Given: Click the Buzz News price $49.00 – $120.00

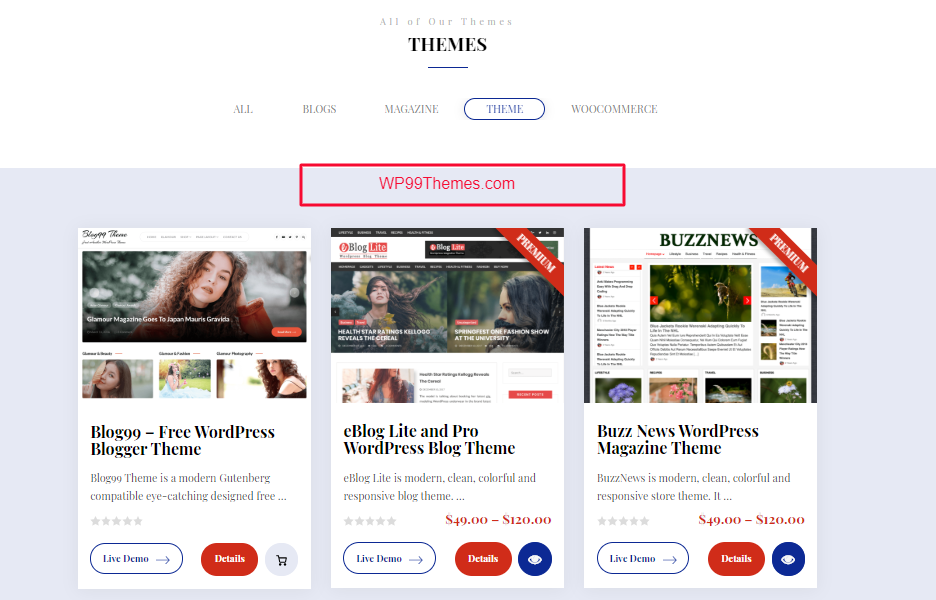Looking at the screenshot, I should coord(752,520).
